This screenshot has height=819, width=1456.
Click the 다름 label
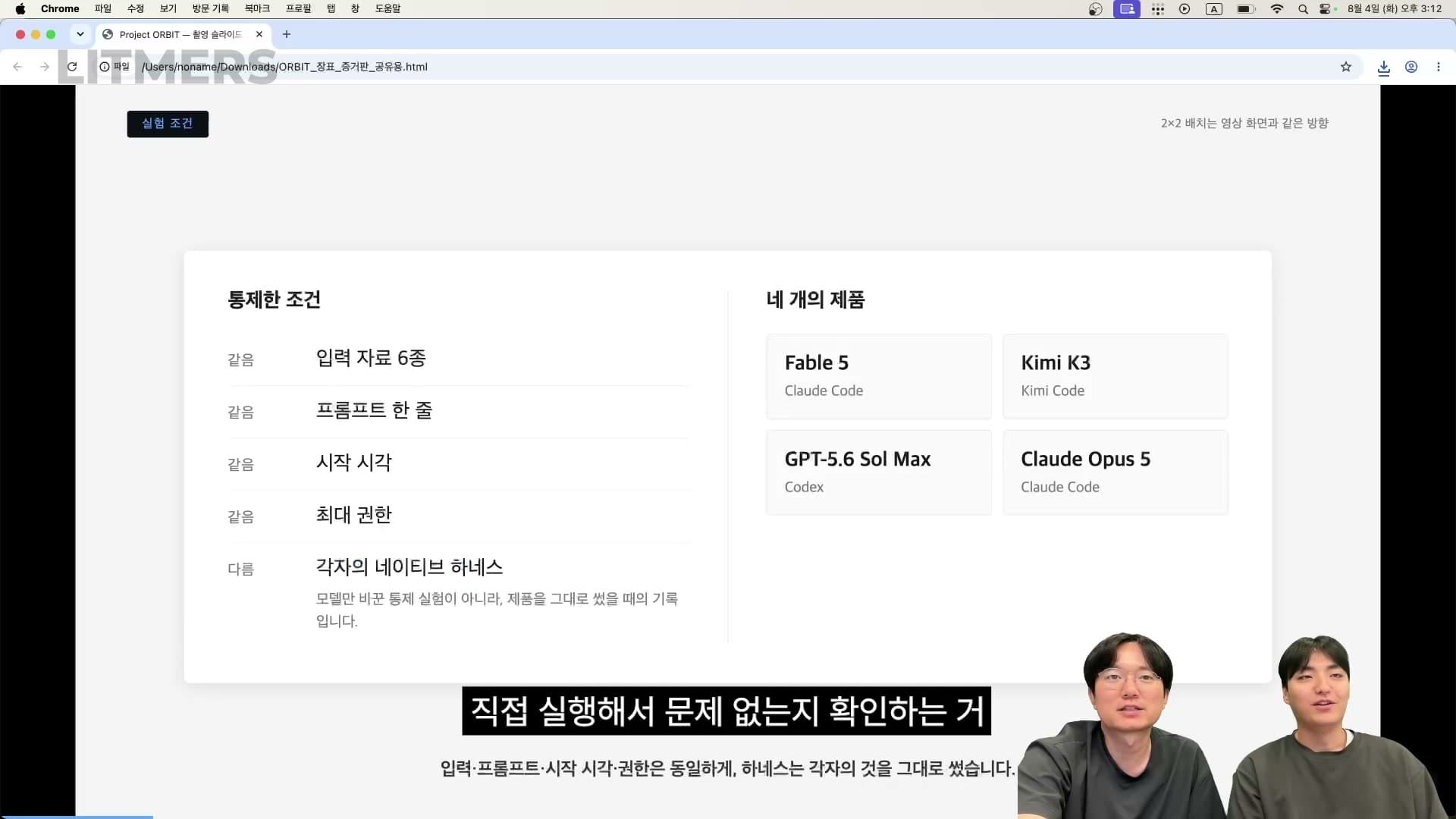tap(241, 569)
